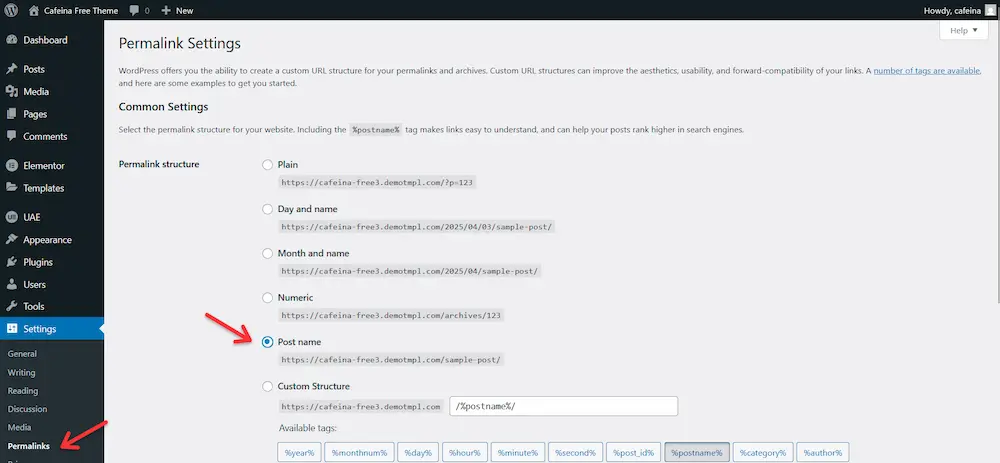Click the Comments speech bubble sidebar icon
The image size is (1000, 463).
coord(11,136)
